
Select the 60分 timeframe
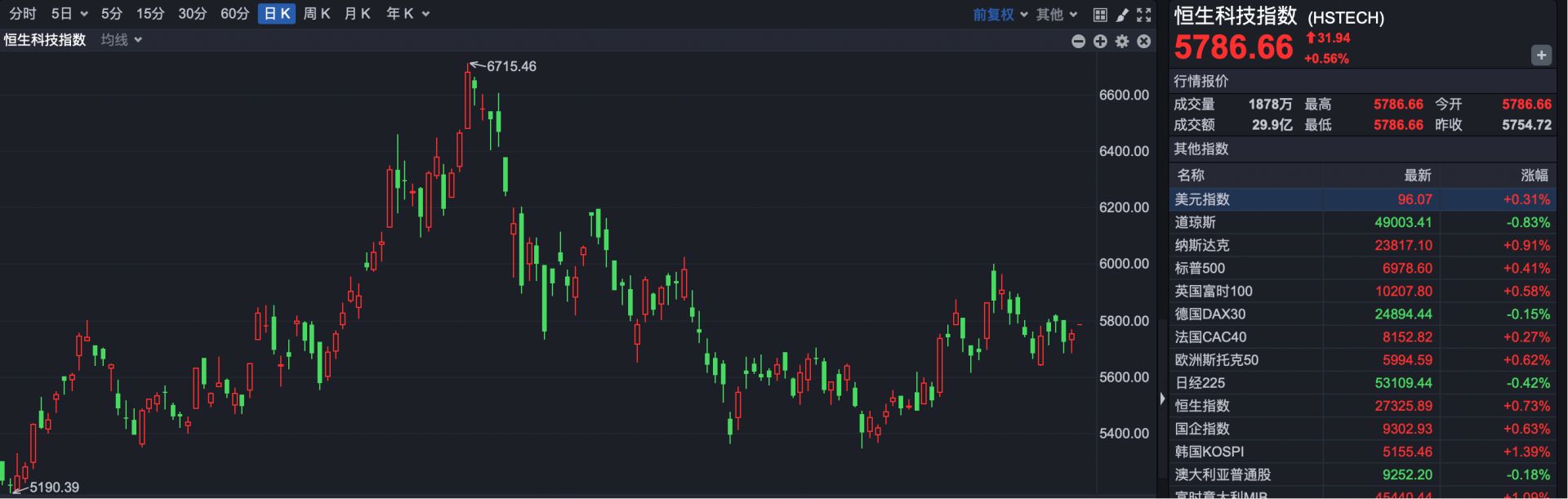(x=234, y=14)
